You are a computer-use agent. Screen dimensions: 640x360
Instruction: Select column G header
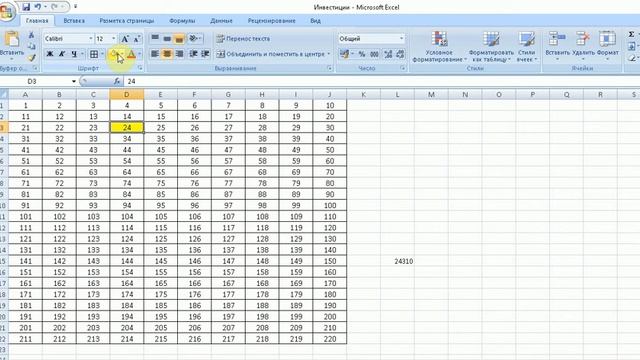pos(228,94)
